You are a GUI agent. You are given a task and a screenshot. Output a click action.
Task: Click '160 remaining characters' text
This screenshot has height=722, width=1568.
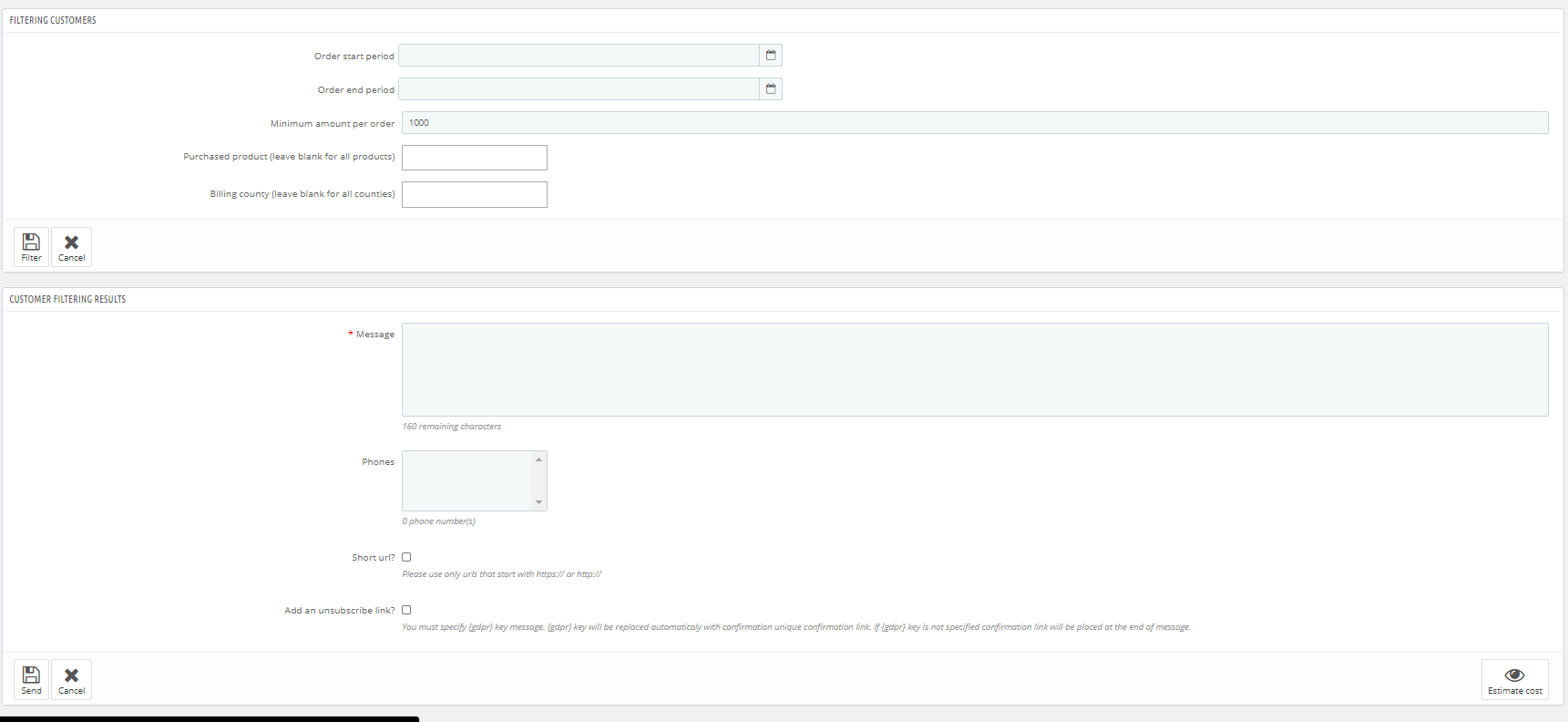click(452, 427)
